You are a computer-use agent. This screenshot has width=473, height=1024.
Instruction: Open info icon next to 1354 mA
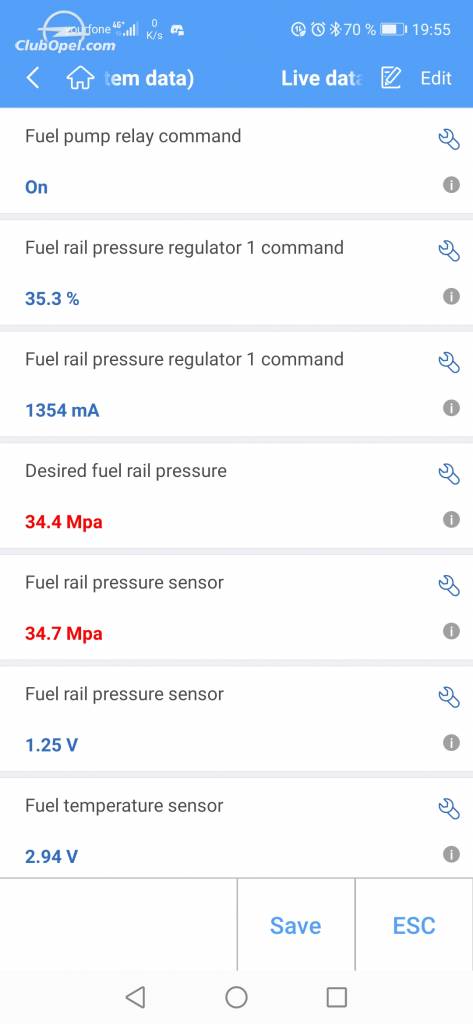coord(451,408)
